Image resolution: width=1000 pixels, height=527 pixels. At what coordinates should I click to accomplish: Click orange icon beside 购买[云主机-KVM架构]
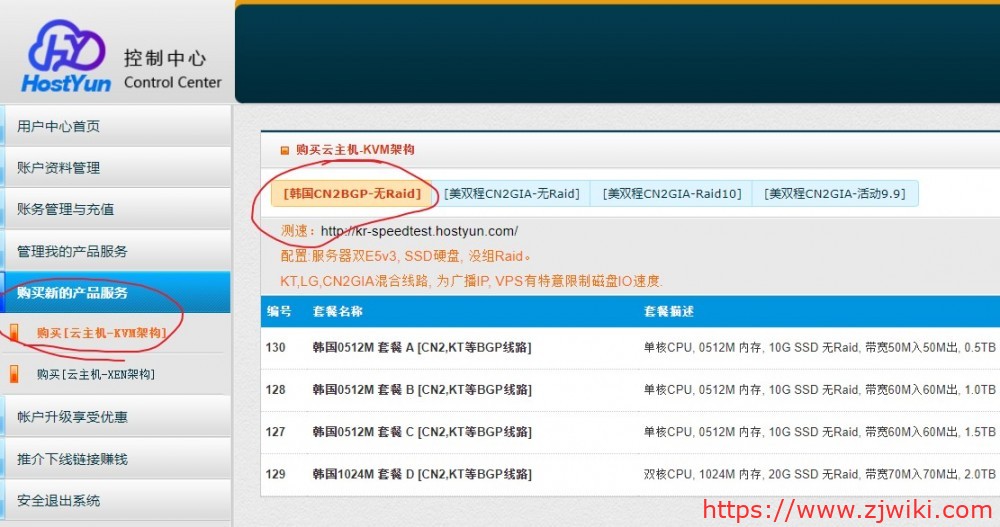pos(14,333)
